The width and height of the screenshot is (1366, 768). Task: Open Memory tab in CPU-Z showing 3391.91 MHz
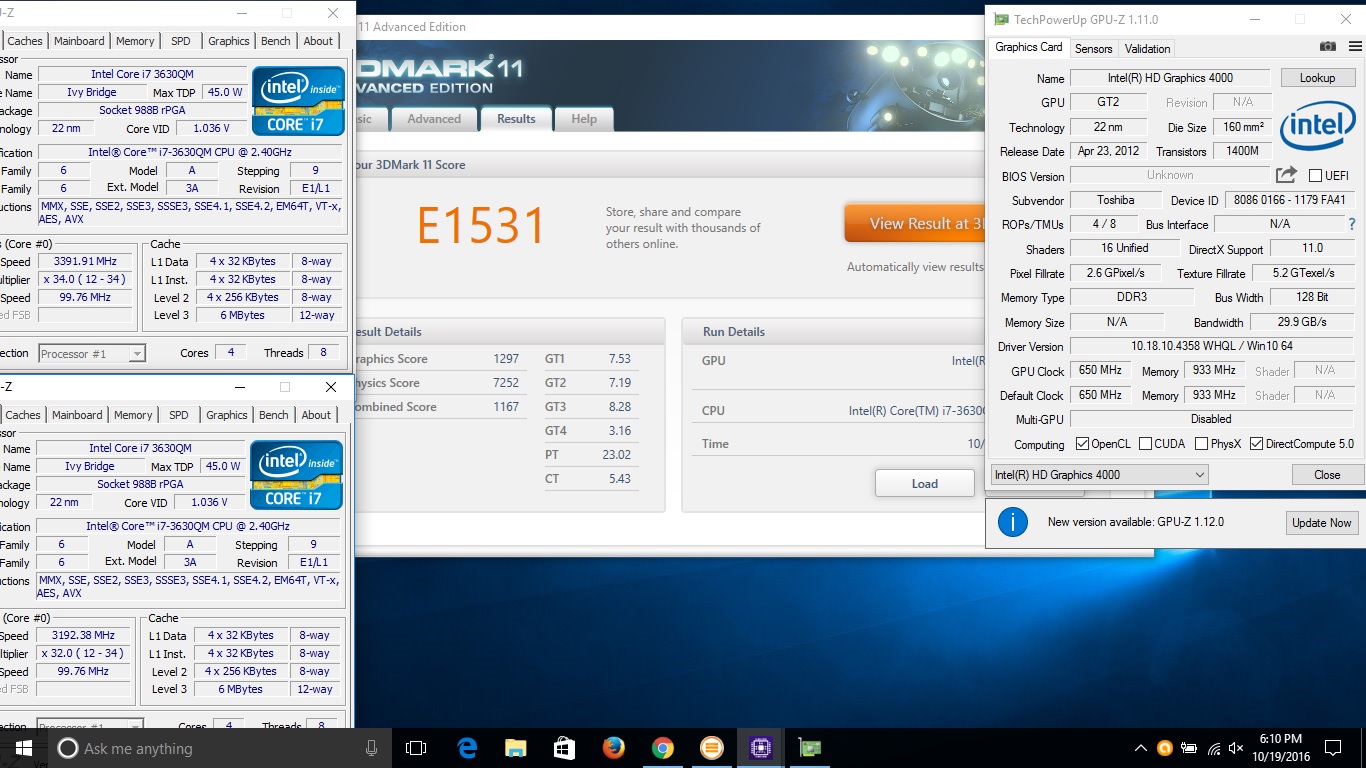click(x=135, y=41)
